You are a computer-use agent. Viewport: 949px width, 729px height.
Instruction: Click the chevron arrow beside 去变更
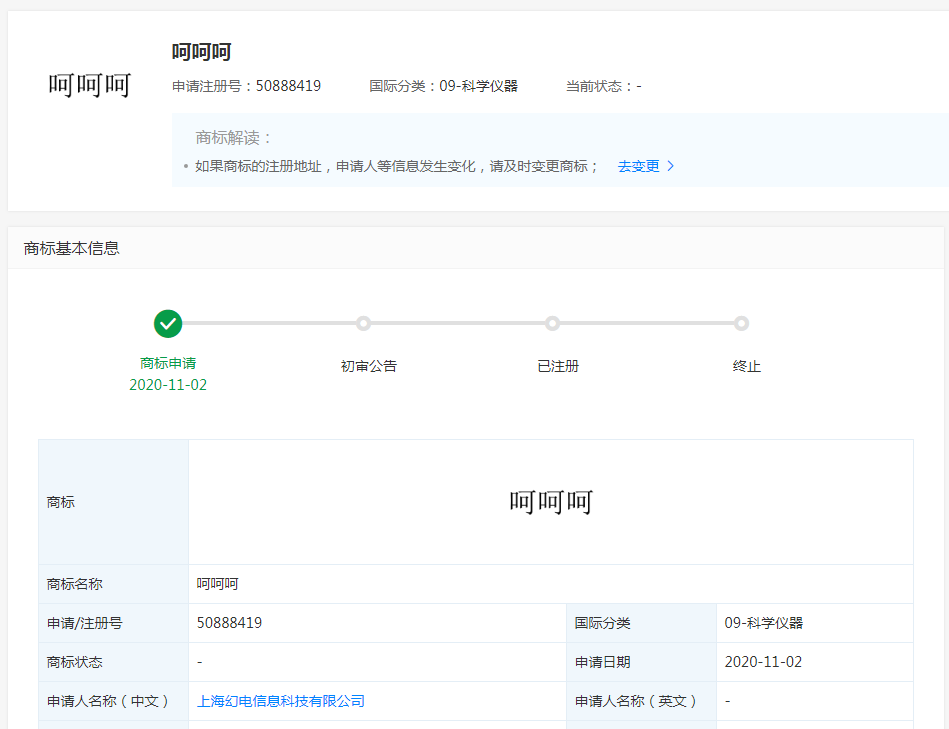click(671, 167)
